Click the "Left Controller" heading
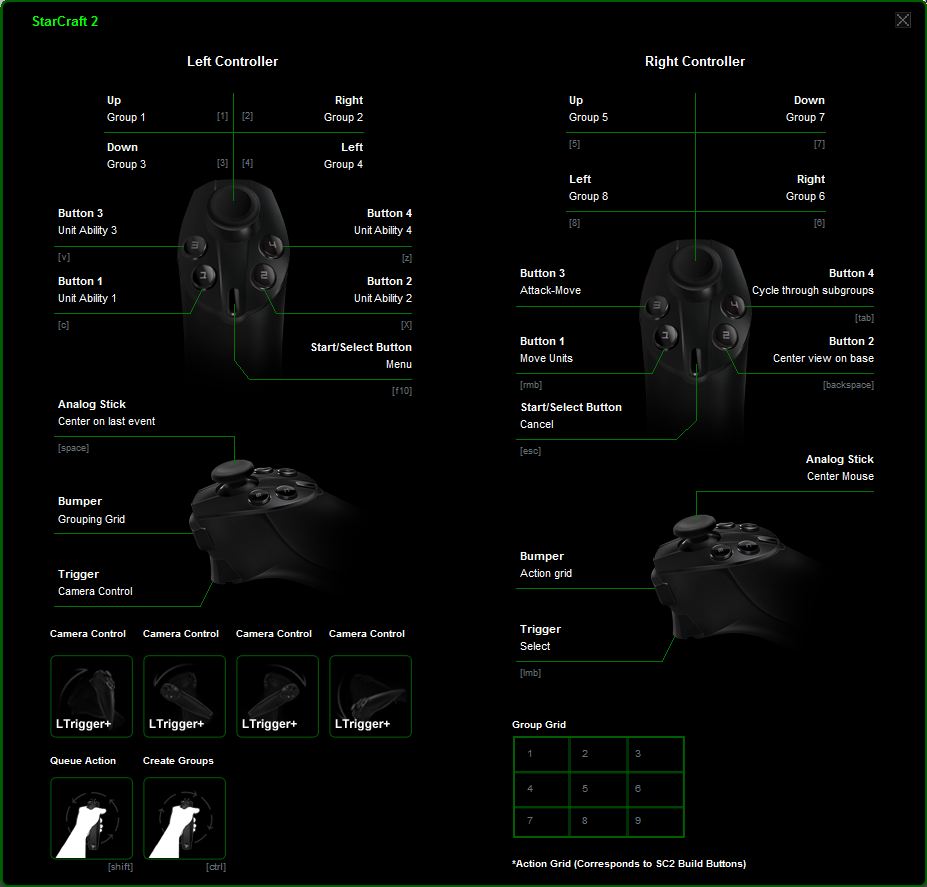 point(232,61)
